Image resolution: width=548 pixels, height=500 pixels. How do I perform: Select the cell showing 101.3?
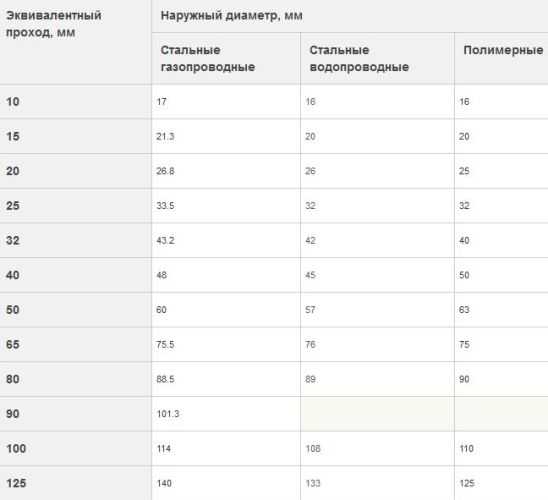[x=226, y=414]
